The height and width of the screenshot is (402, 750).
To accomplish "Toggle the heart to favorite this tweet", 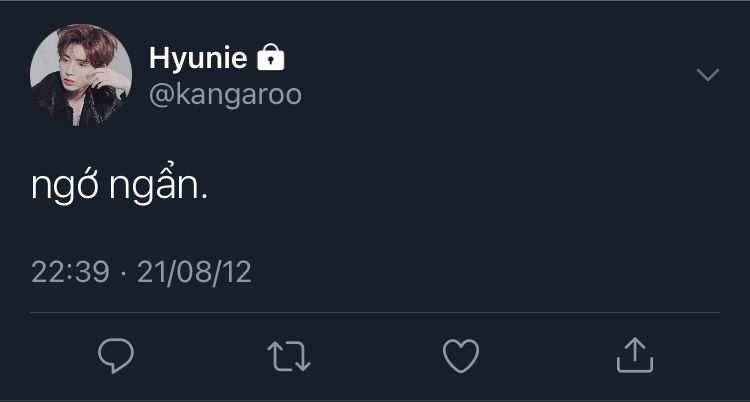I will (461, 355).
